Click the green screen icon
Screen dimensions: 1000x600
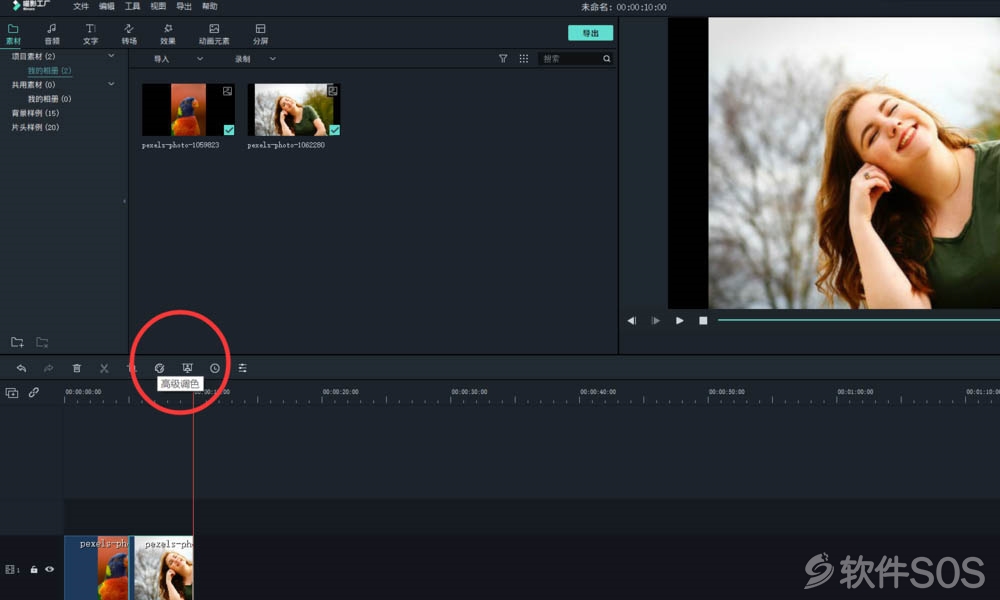(187, 368)
